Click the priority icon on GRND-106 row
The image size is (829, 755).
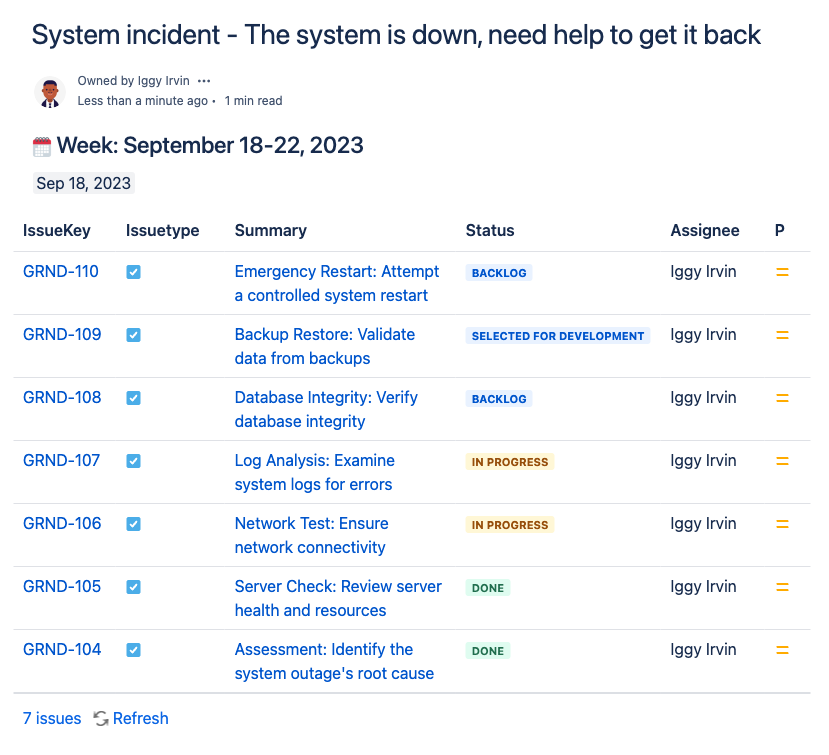tap(781, 523)
